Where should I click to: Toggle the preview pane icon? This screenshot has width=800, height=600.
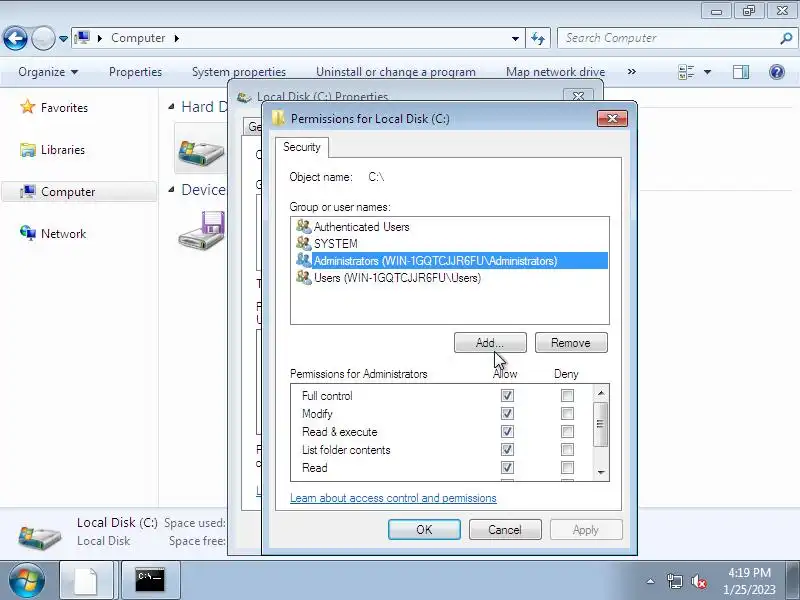741,72
